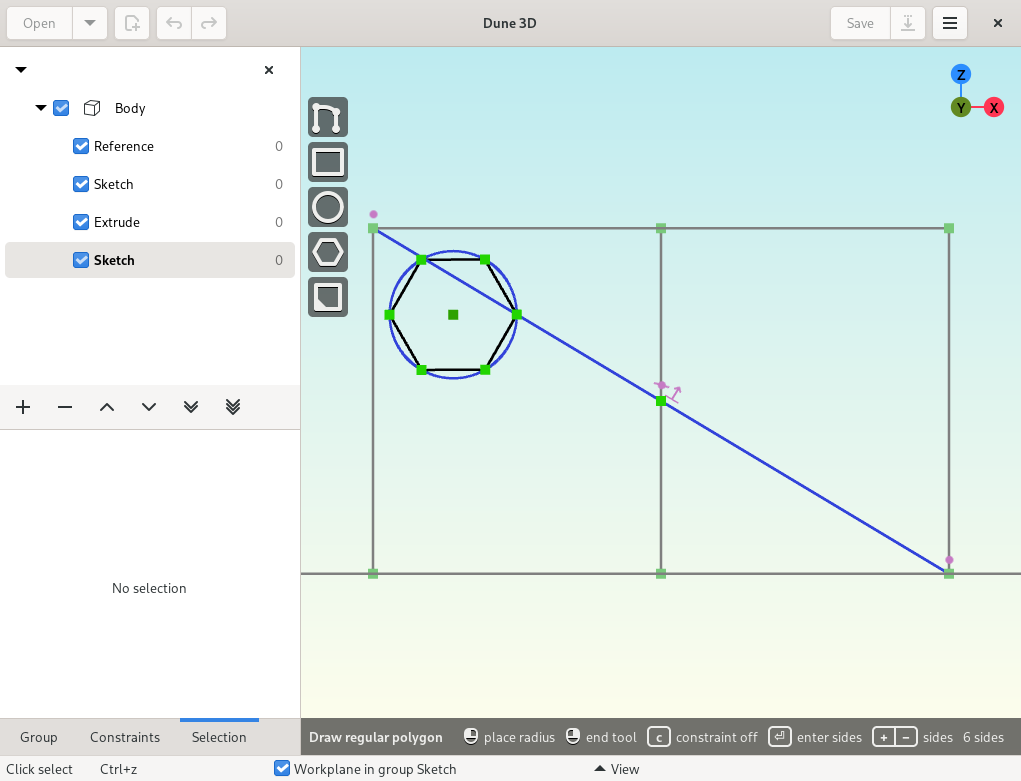Click the hexagon center point
Screen dimensions: 1021x781
[x=453, y=315]
